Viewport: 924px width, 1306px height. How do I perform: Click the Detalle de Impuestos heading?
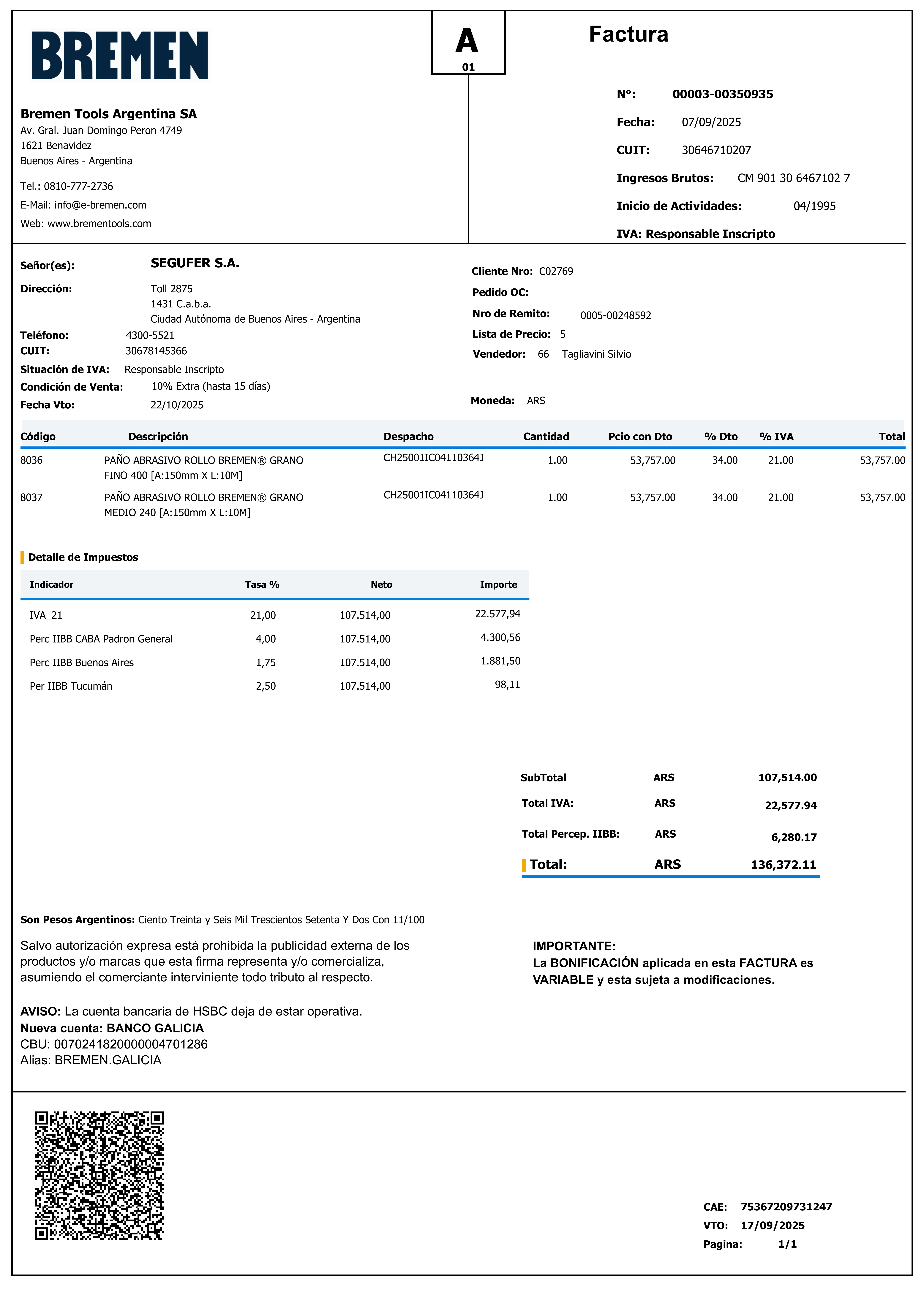coord(83,558)
